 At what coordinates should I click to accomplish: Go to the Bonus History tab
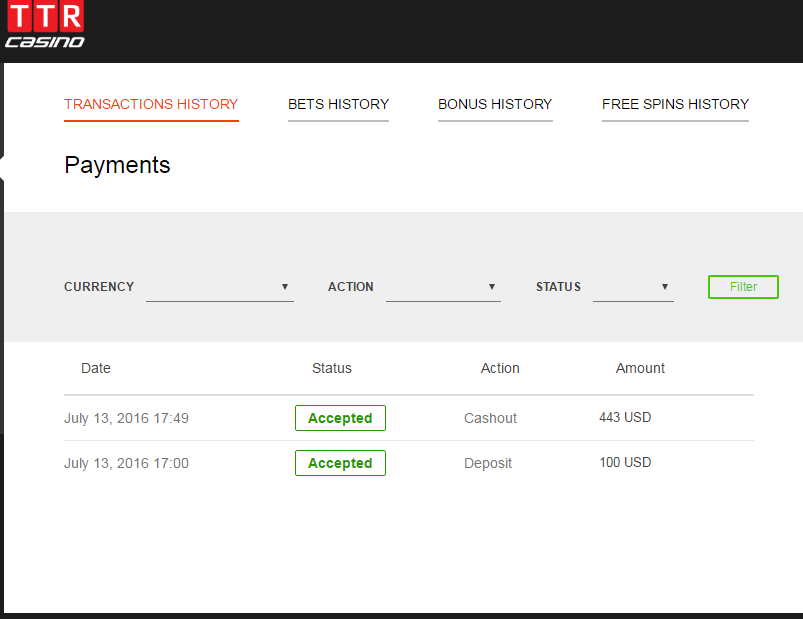coord(495,104)
